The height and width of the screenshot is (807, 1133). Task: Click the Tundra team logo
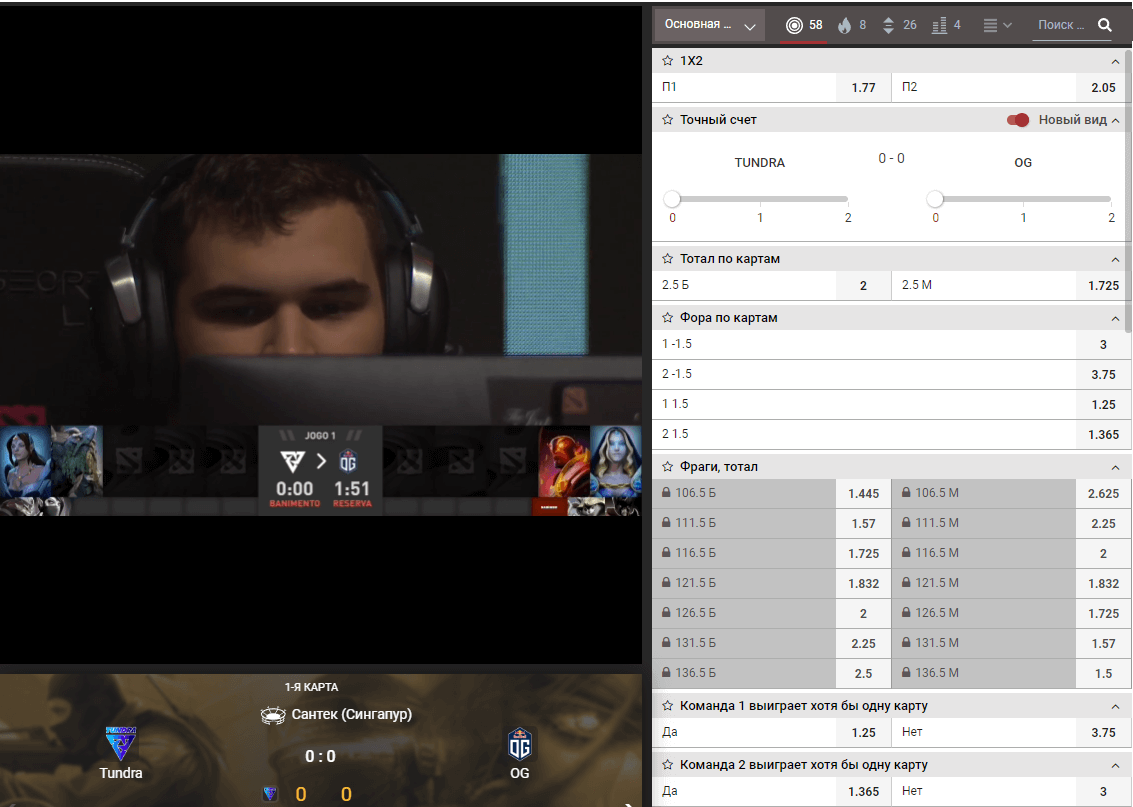coord(121,744)
